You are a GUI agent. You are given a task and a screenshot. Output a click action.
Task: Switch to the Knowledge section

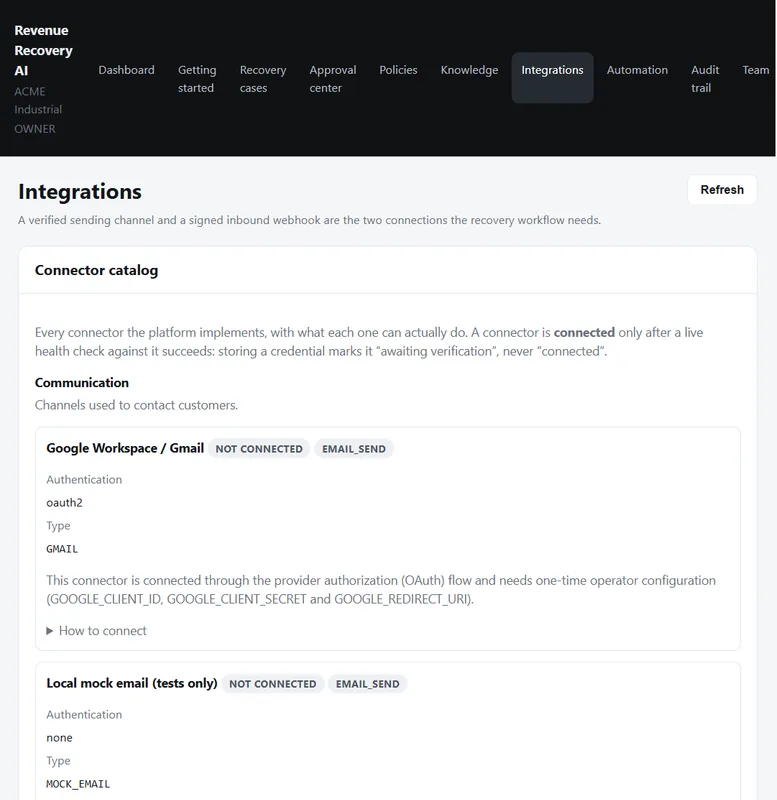coord(469,70)
